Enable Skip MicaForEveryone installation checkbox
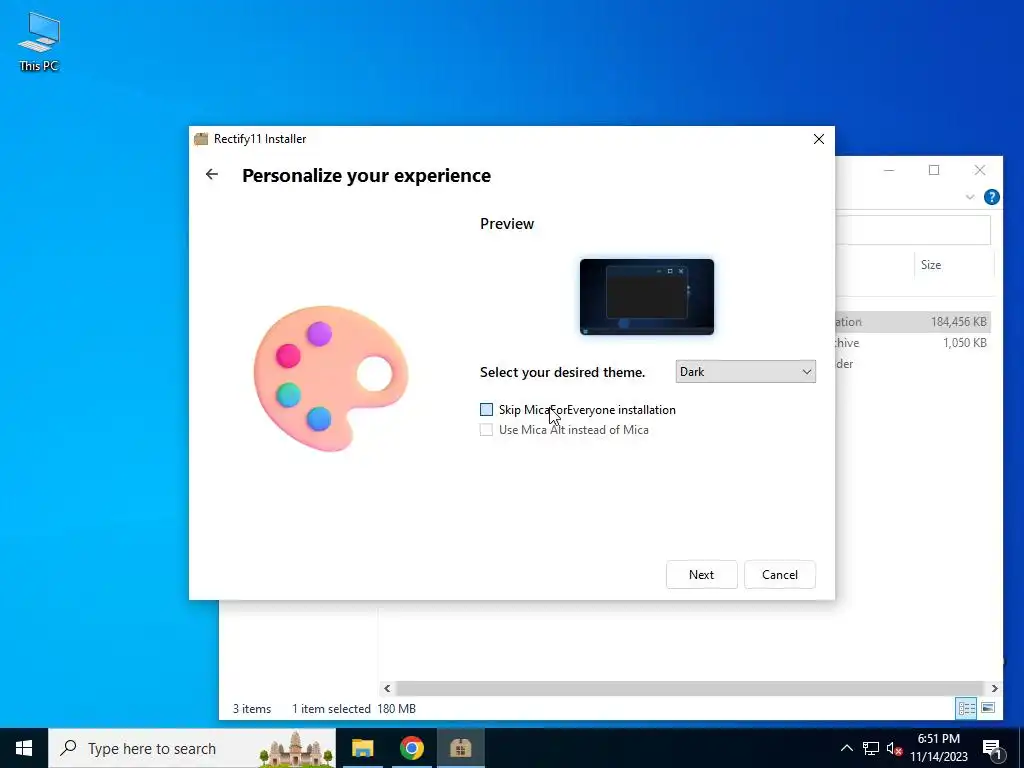 pos(487,409)
